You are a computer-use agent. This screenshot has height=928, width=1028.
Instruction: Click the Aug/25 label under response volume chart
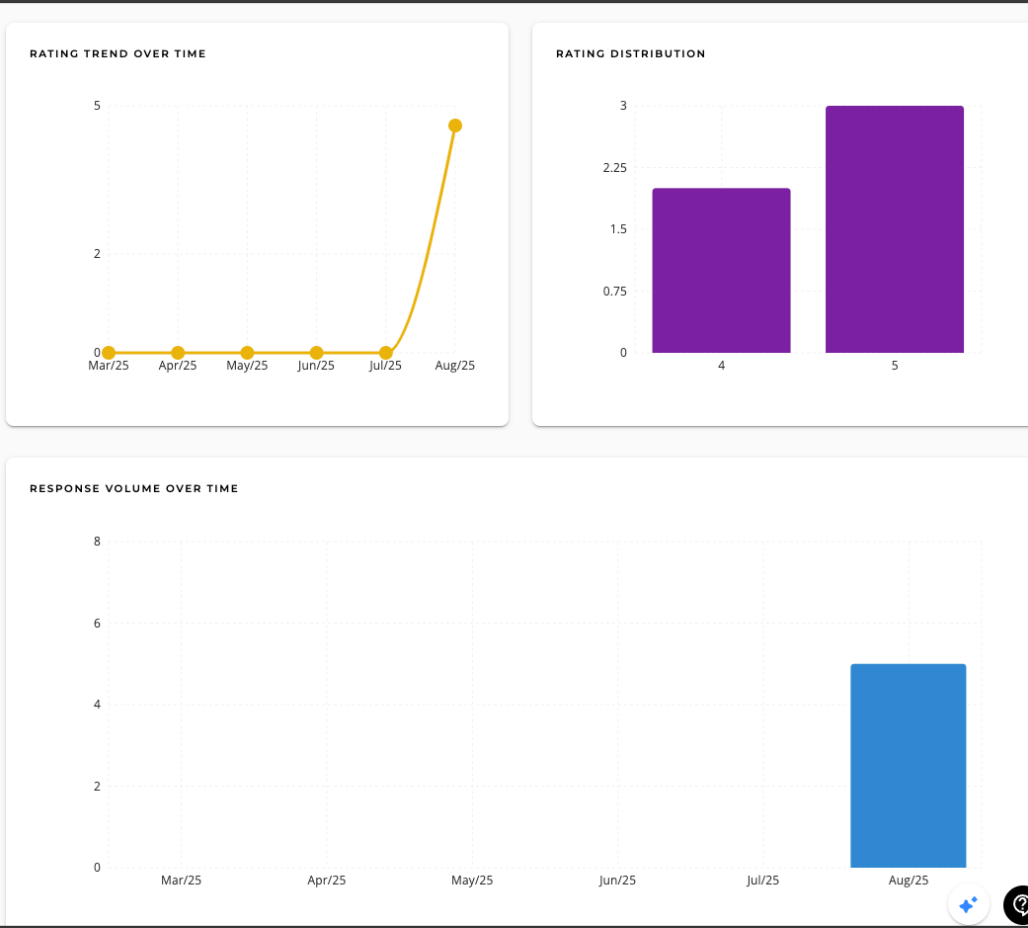908,881
